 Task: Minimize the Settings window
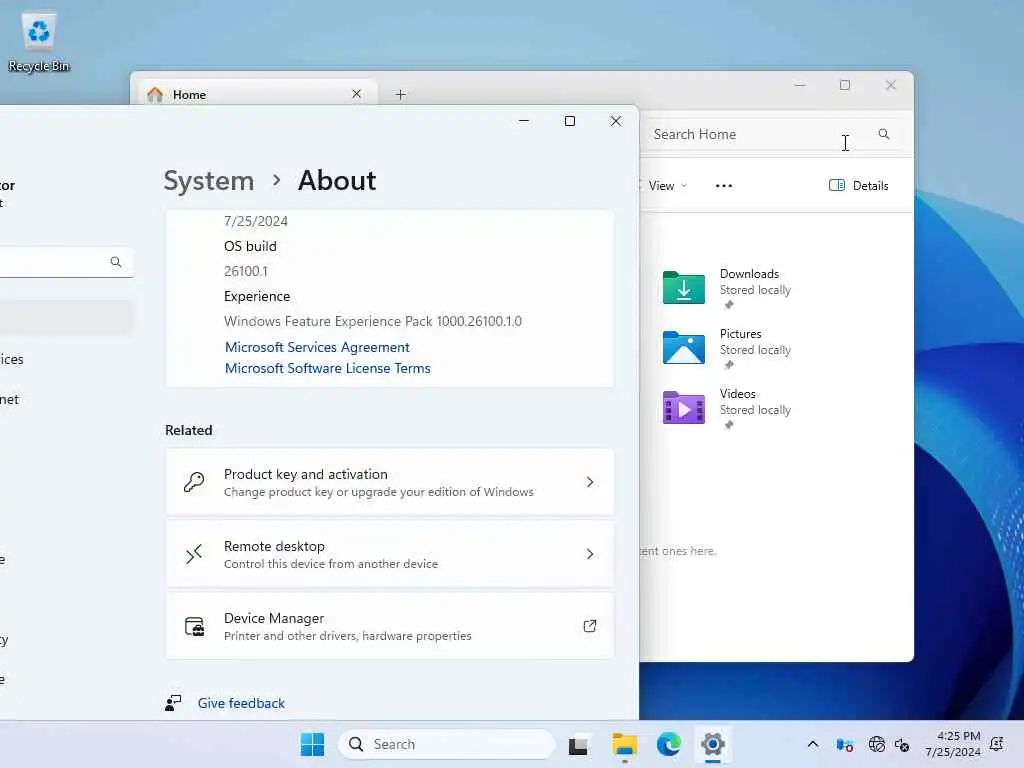(524, 121)
